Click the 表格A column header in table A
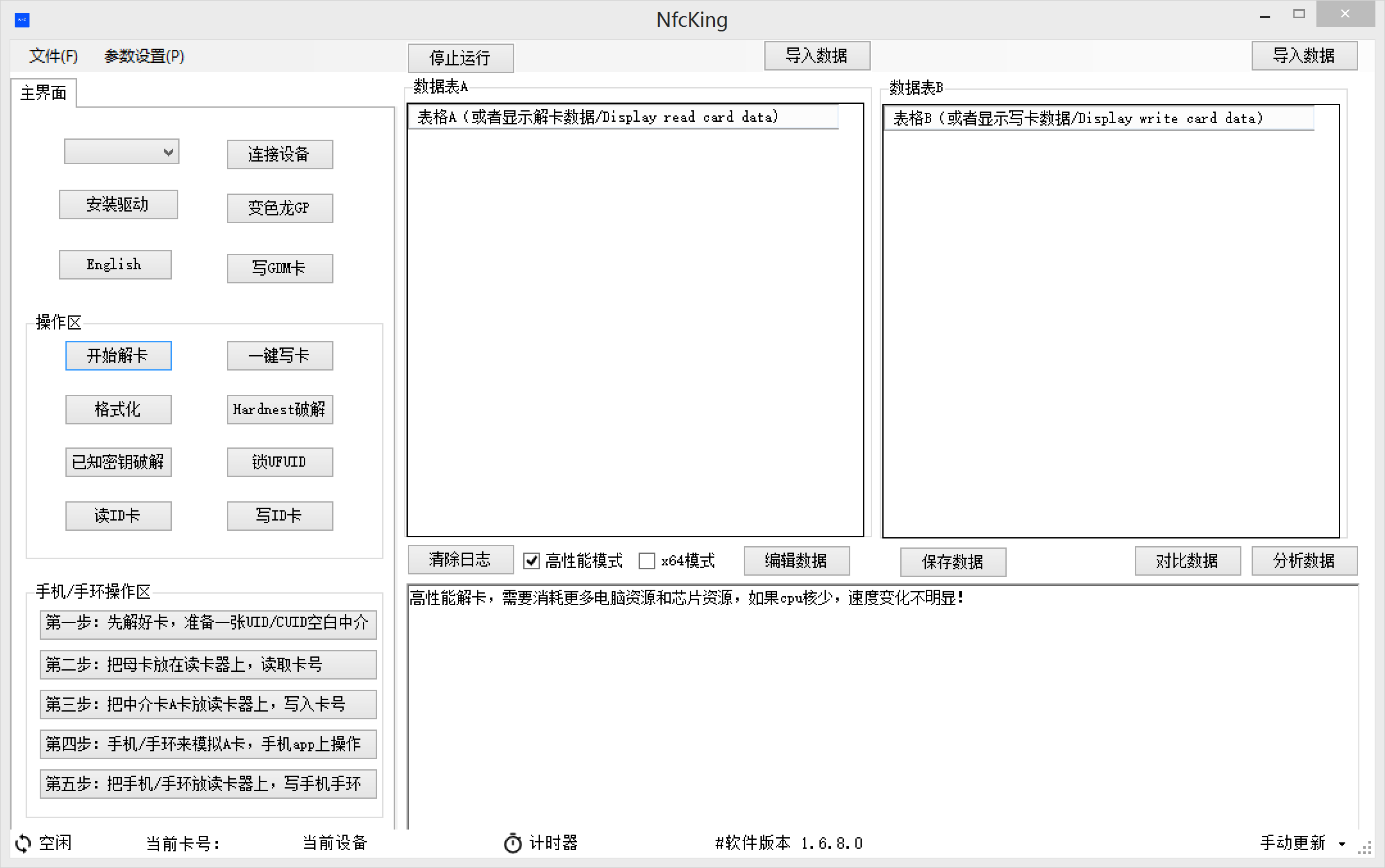The image size is (1385, 868). click(x=623, y=117)
